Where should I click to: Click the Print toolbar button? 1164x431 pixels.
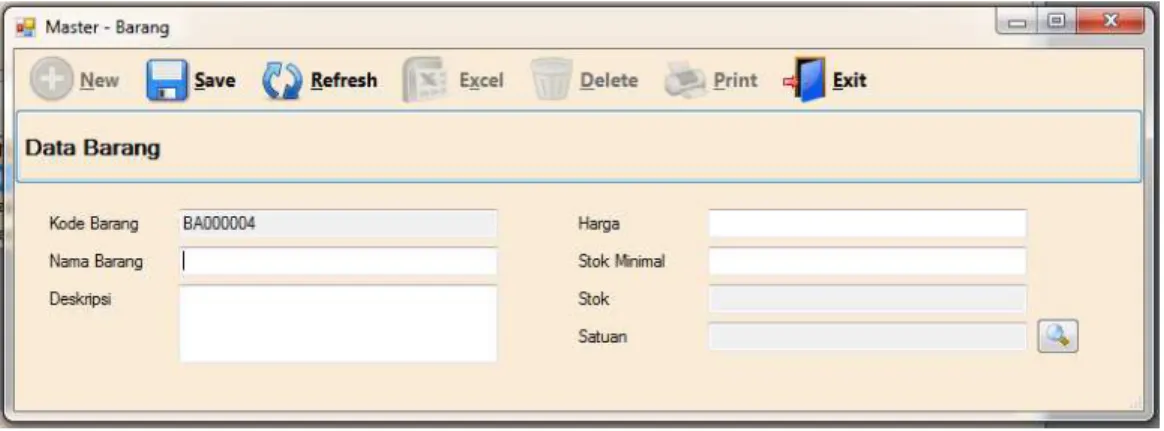(711, 80)
